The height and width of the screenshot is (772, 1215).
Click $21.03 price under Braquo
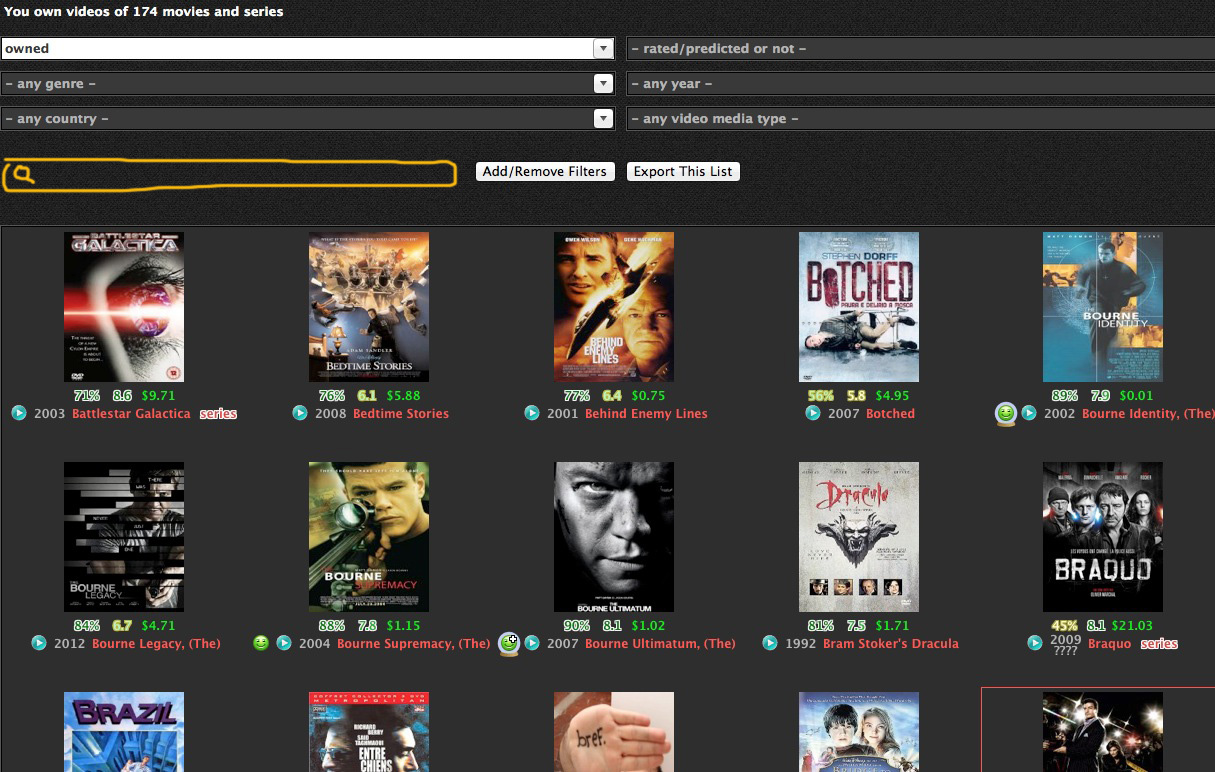pyautogui.click(x=1132, y=626)
